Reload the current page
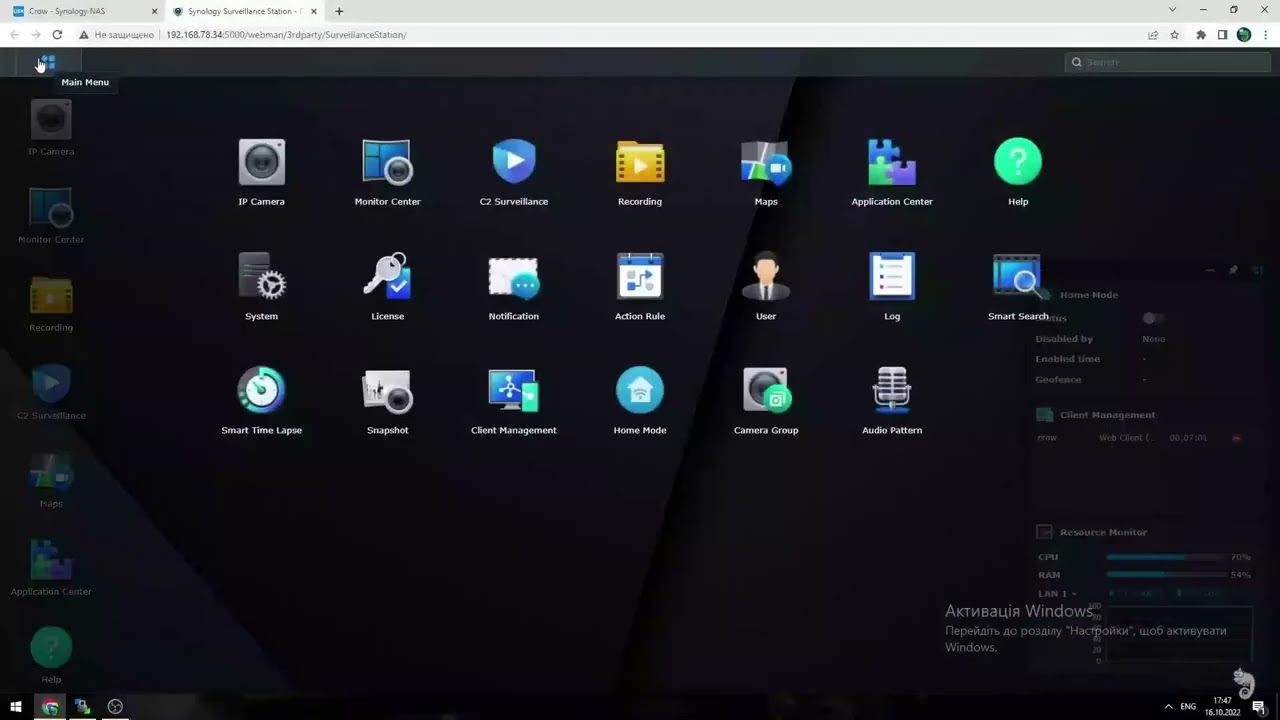This screenshot has height=720, width=1280. click(x=57, y=35)
